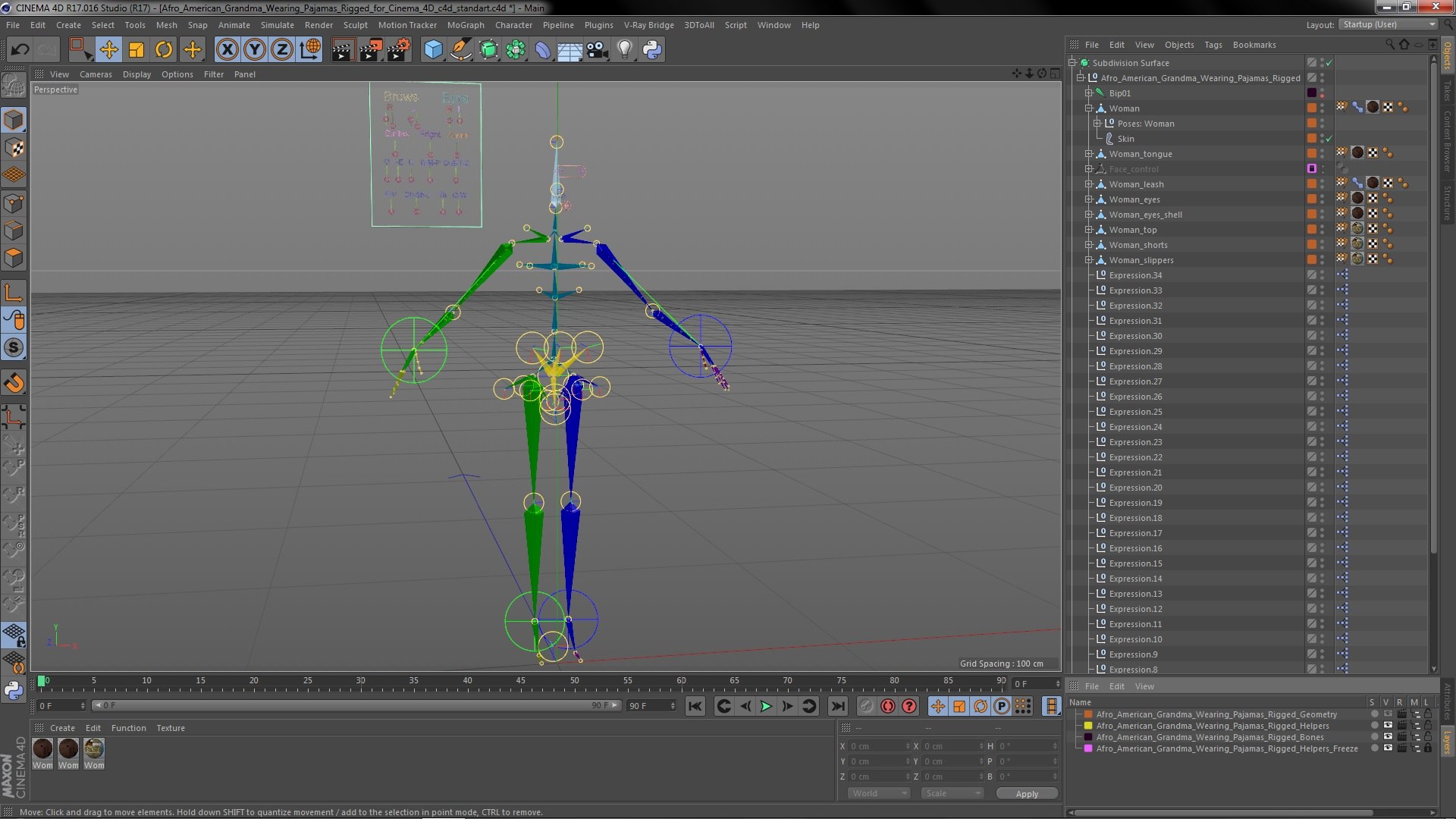
Task: Toggle Skin deformer enable checkmark
Action: [x=1329, y=139]
